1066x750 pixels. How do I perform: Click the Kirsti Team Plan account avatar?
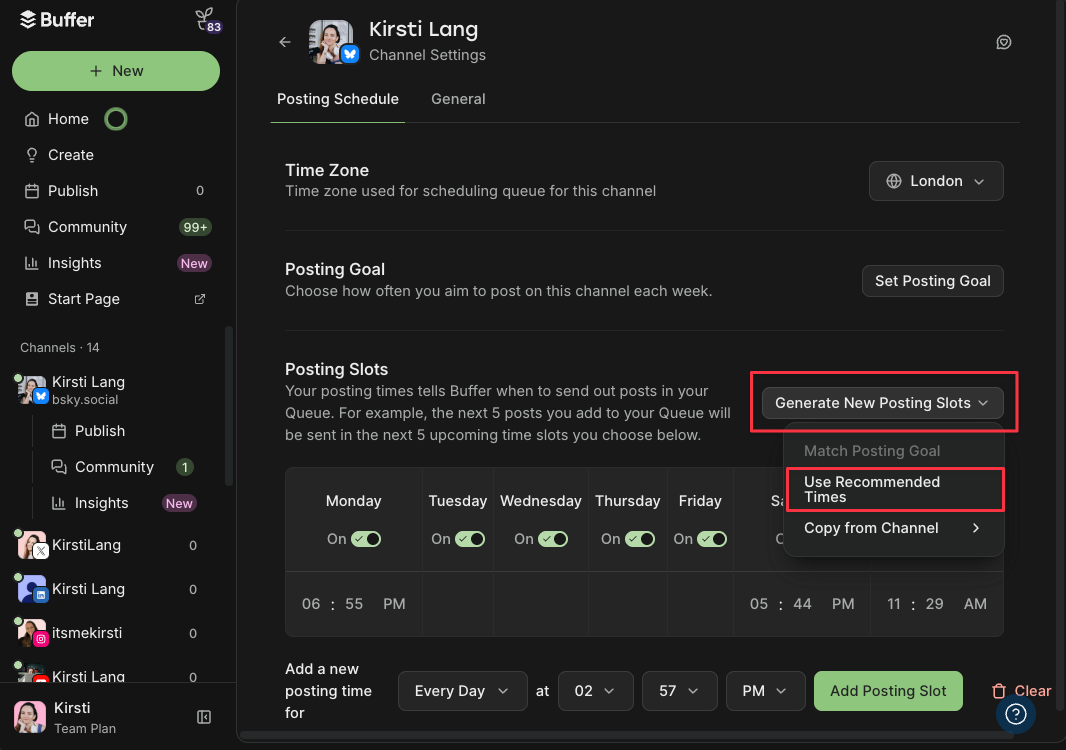(30, 717)
